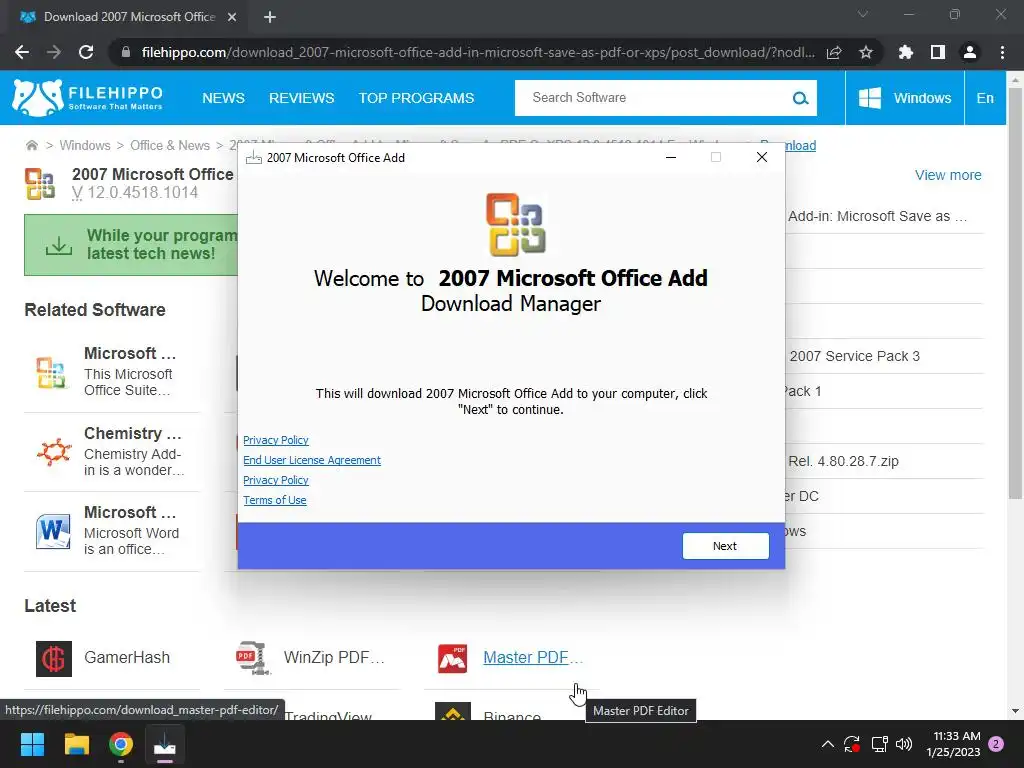
Task: Bookmark this page with the star
Action: [866, 52]
